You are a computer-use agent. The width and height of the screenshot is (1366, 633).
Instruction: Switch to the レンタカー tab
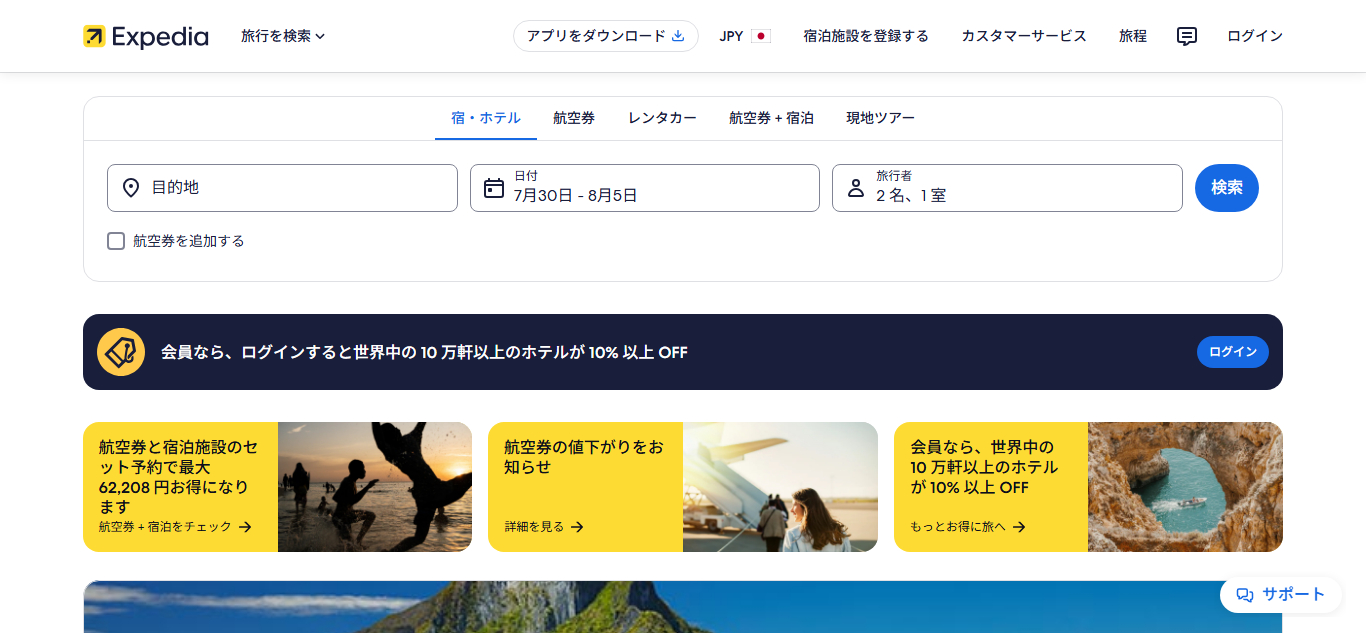tap(662, 118)
